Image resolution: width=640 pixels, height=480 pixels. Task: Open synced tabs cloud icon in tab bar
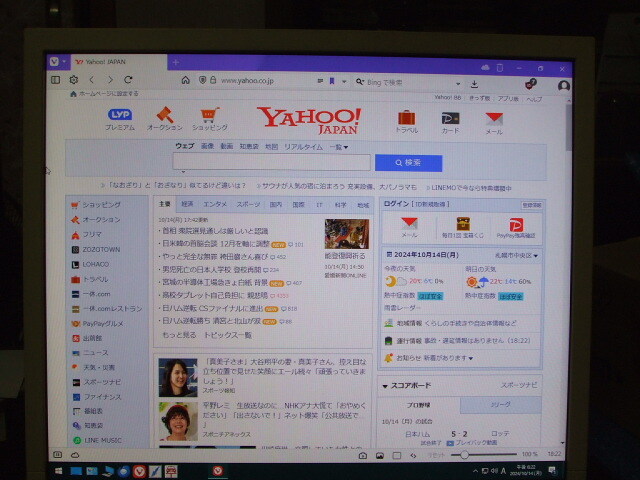click(x=485, y=67)
